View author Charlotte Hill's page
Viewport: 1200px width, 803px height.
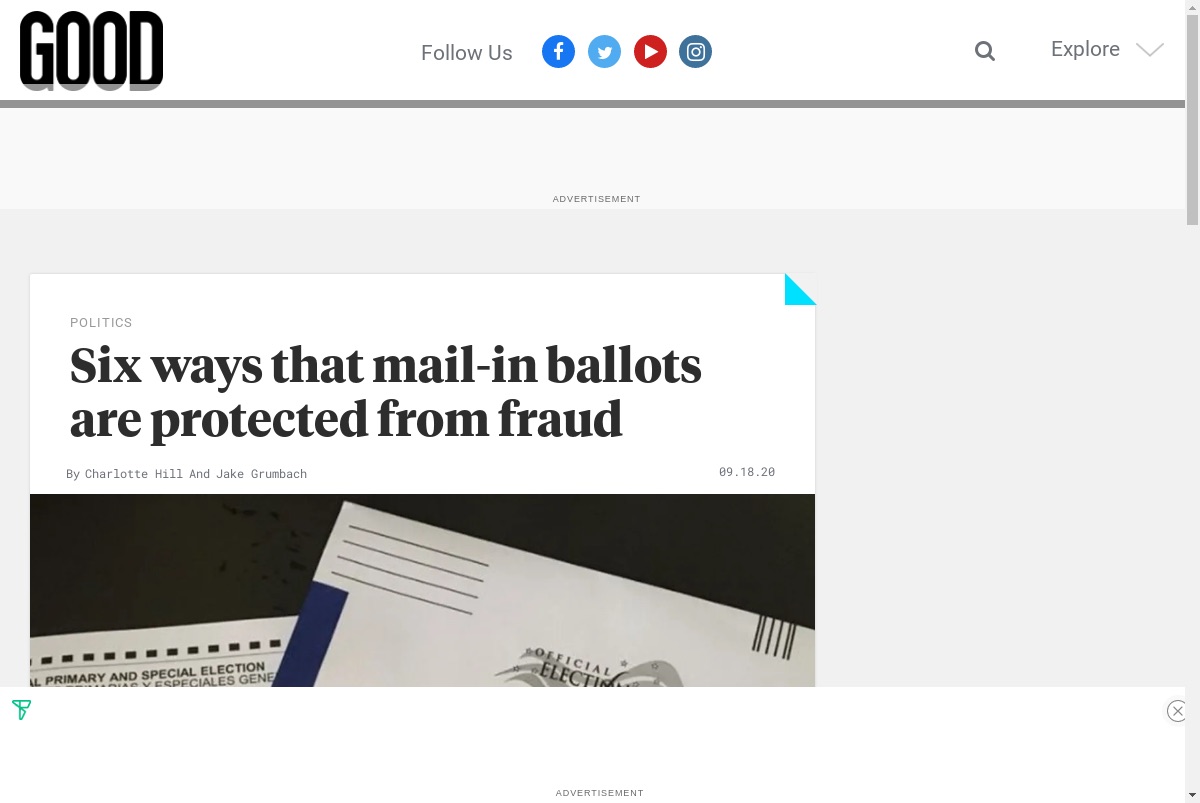(134, 474)
